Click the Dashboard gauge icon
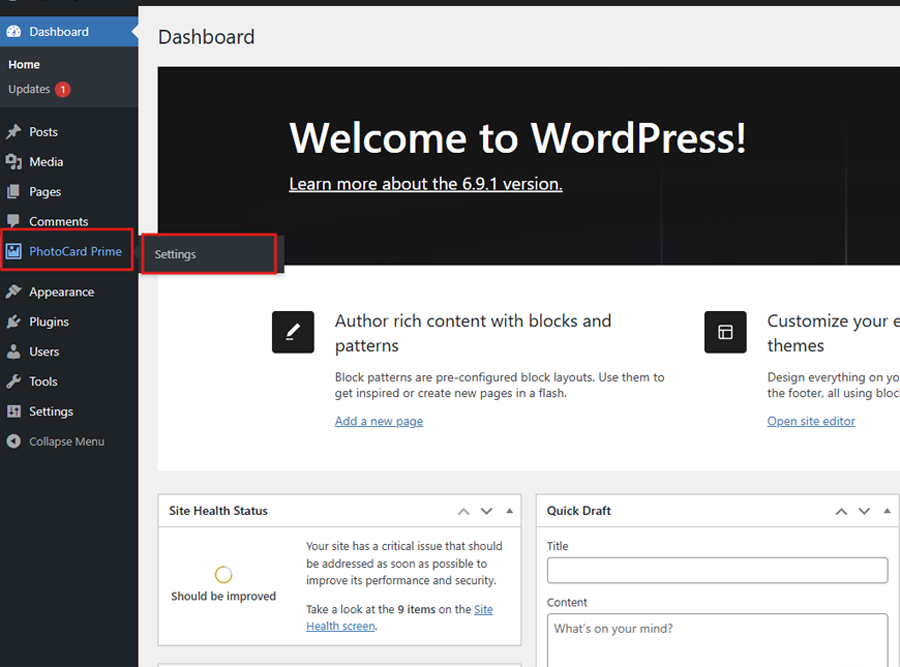The height and width of the screenshot is (667, 900). [x=14, y=32]
